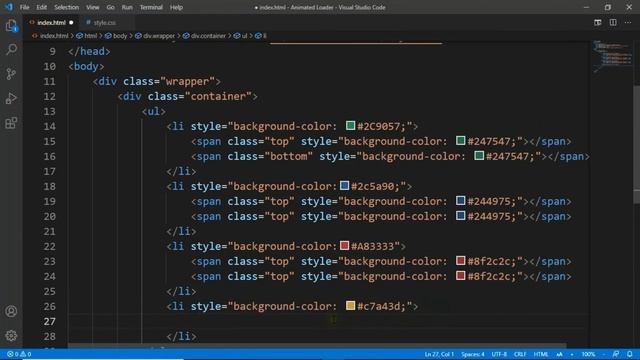
Task: Open the Manage gear icon
Action: 11,336
